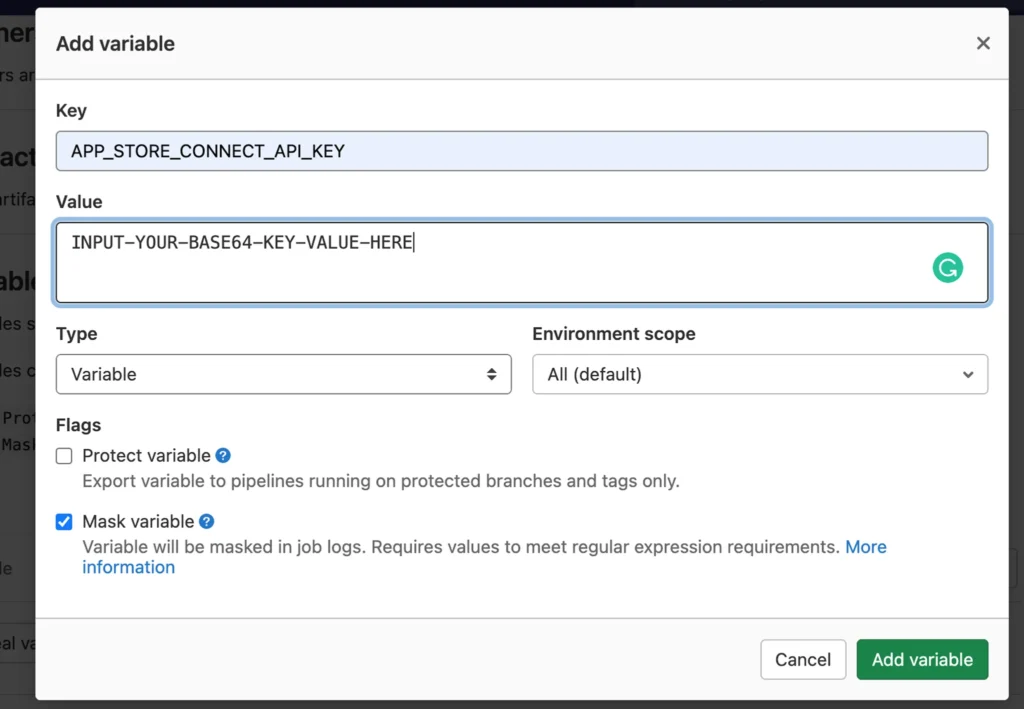Click the chevron on the Environment scope field
This screenshot has width=1024, height=709.
(967, 374)
